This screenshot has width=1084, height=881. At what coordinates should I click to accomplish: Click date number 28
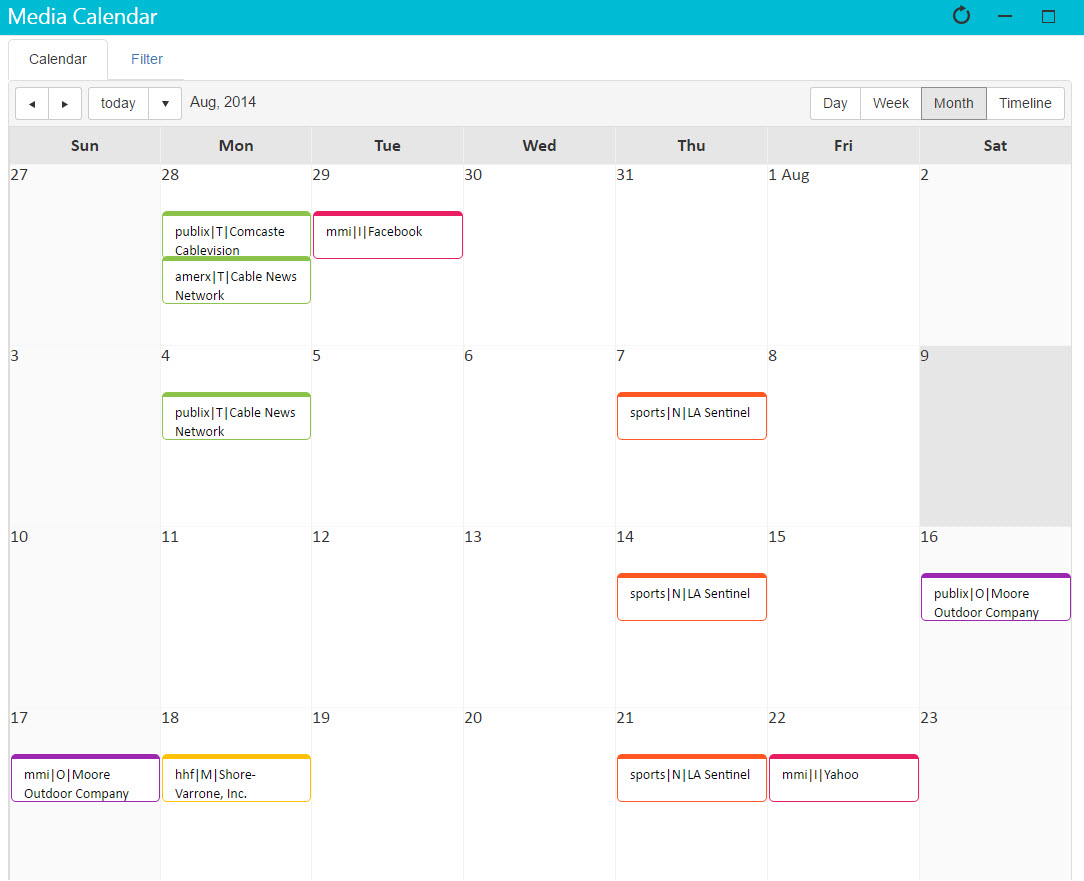(x=170, y=175)
